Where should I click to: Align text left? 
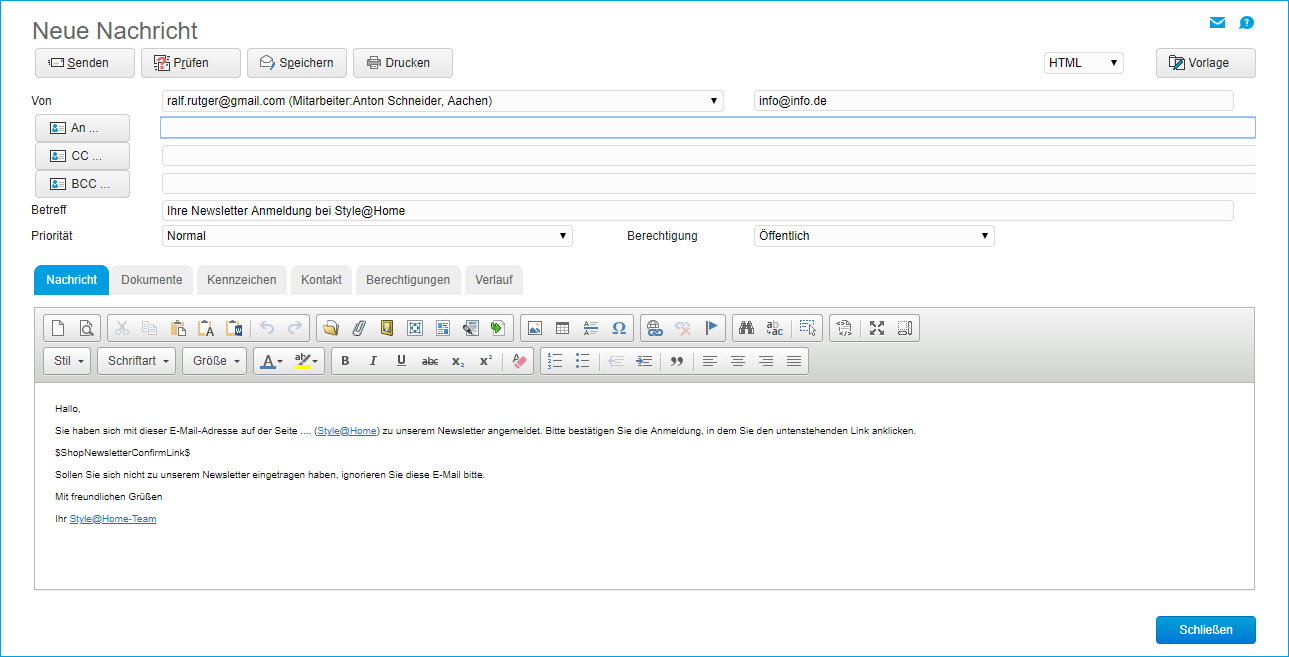710,361
